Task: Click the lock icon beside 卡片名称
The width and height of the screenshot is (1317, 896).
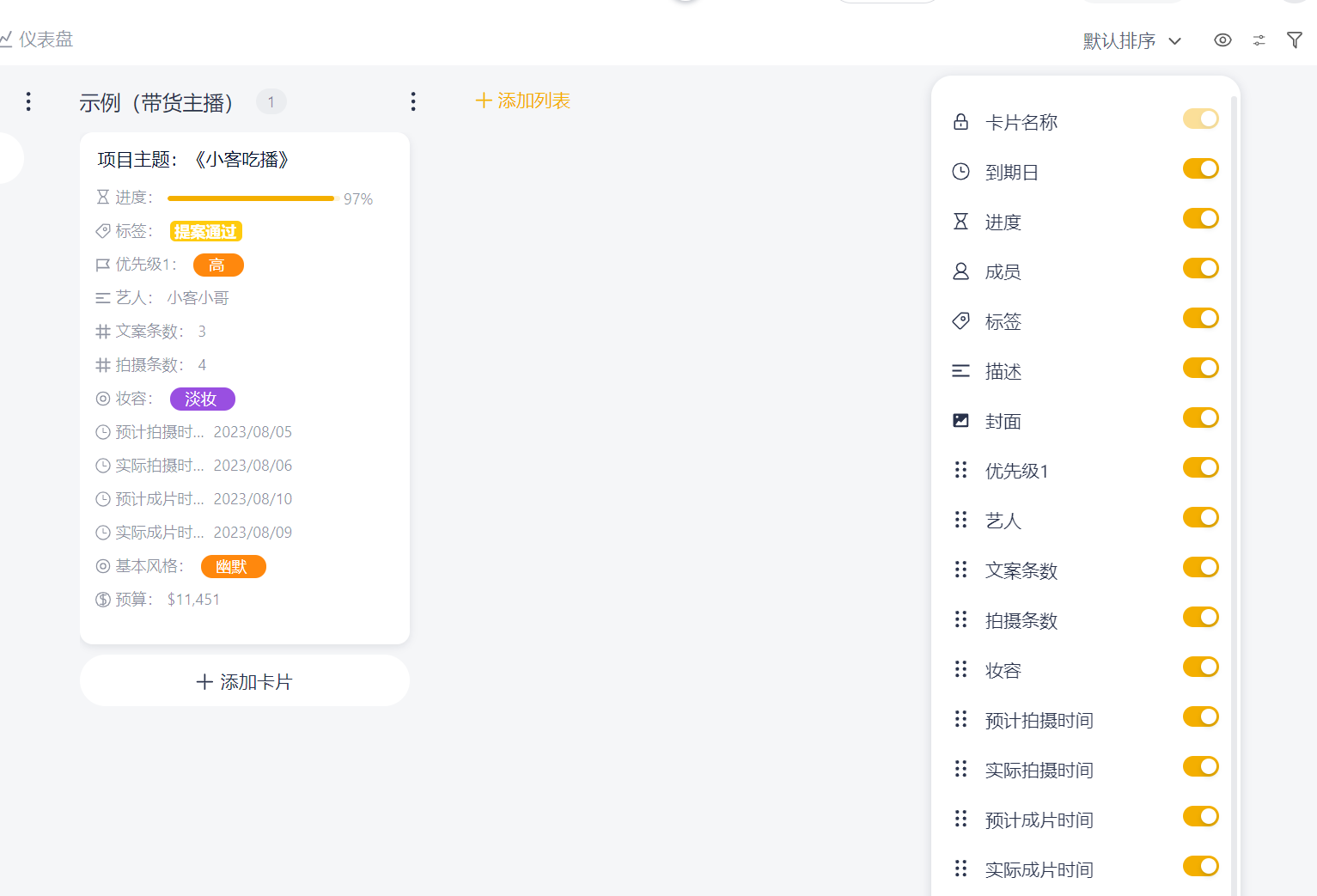Action: click(960, 122)
